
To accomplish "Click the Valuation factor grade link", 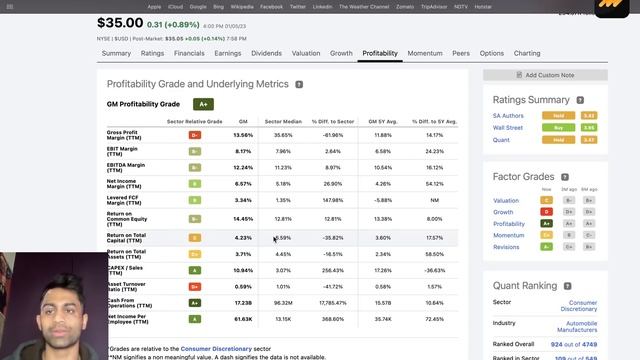I will [506, 201].
